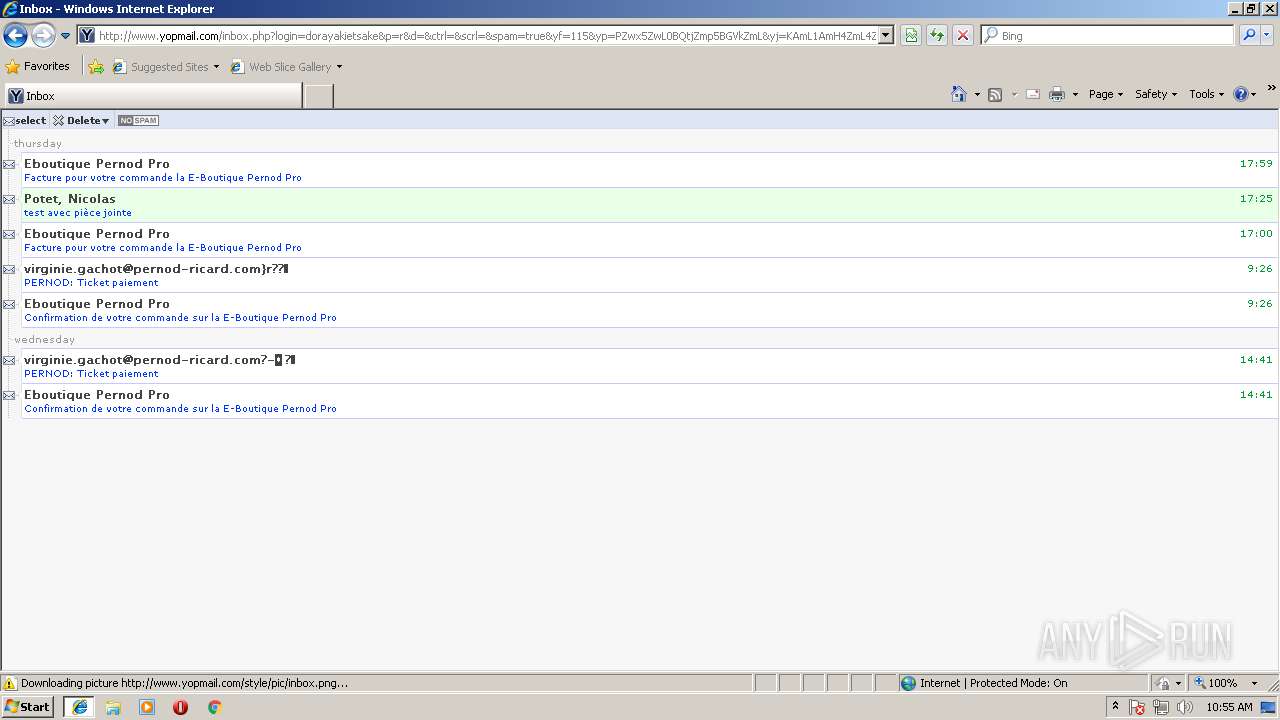The image size is (1280, 720).
Task: Select the Inbox browser tab
Action: pyautogui.click(x=152, y=96)
